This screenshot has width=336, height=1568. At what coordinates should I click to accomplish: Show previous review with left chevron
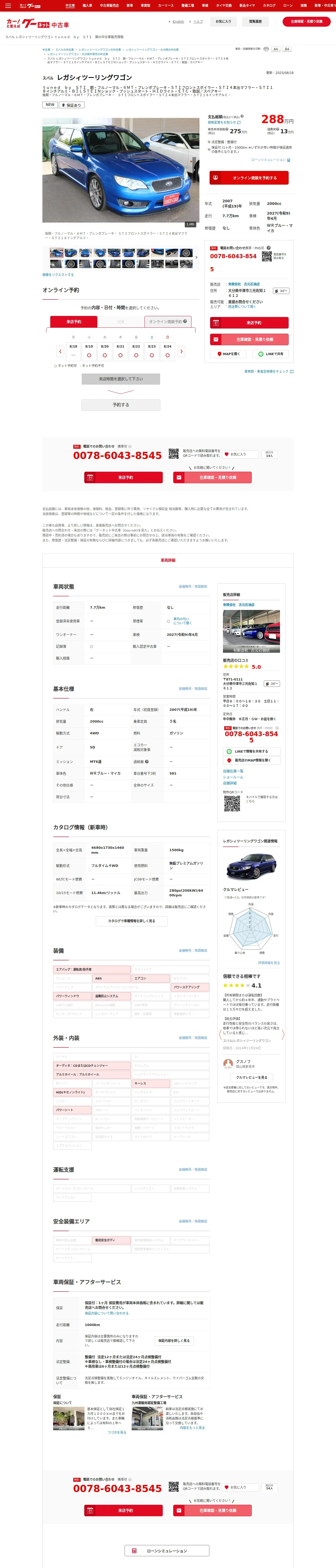click(220, 1035)
